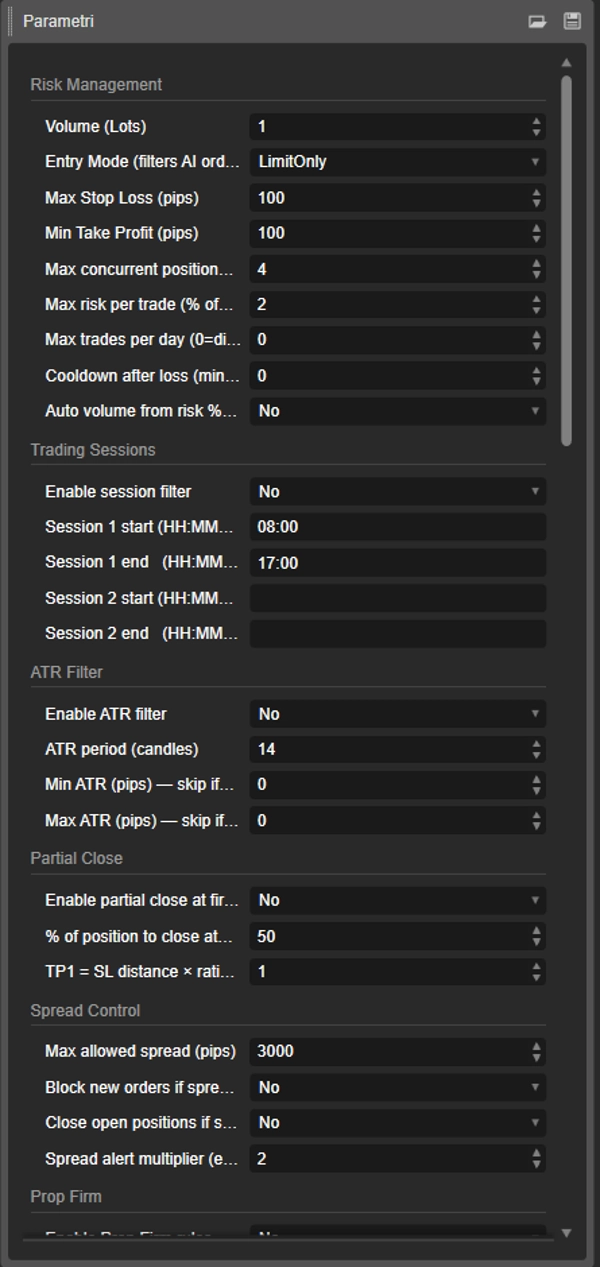Click the Session 1 end time field

point(397,563)
